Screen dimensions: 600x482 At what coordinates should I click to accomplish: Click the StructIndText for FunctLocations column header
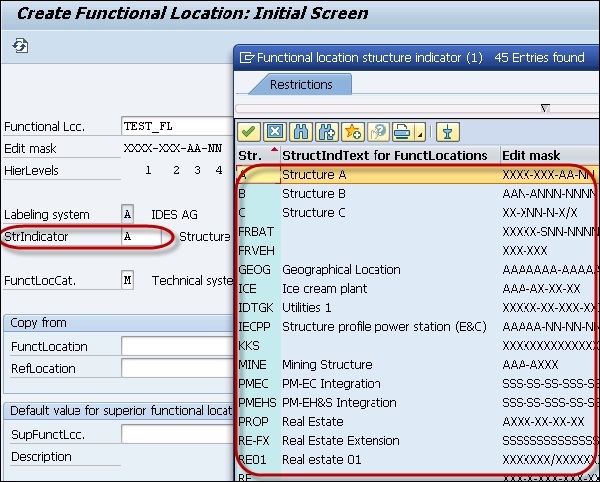385,155
